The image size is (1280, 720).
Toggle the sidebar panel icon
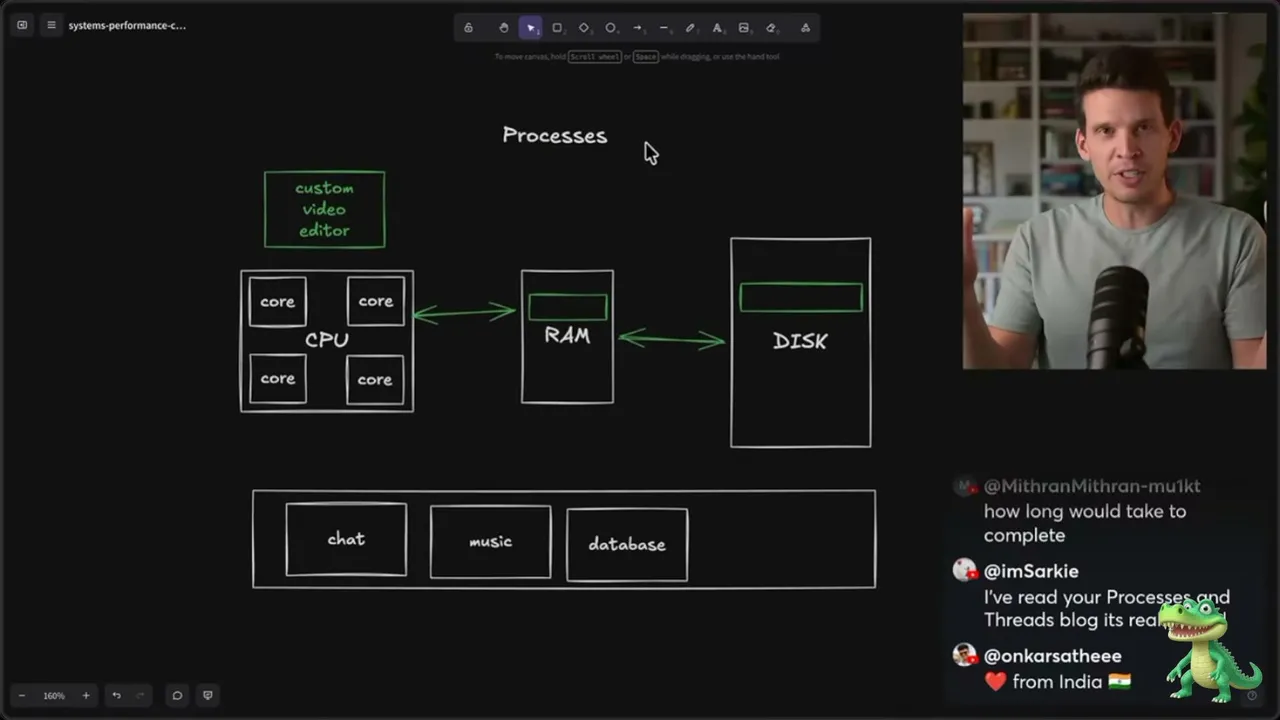[22, 25]
